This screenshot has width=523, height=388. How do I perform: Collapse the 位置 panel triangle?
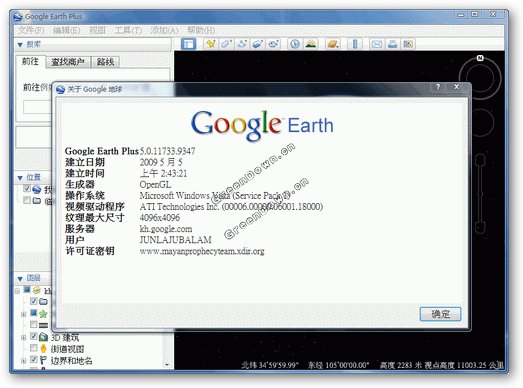[20, 178]
